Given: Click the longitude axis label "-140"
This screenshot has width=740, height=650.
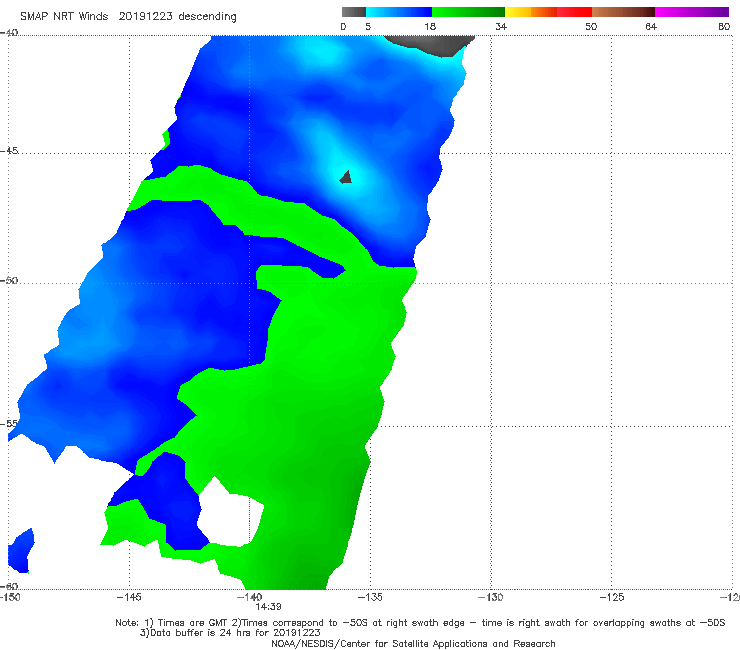Looking at the screenshot, I should coord(250,598).
